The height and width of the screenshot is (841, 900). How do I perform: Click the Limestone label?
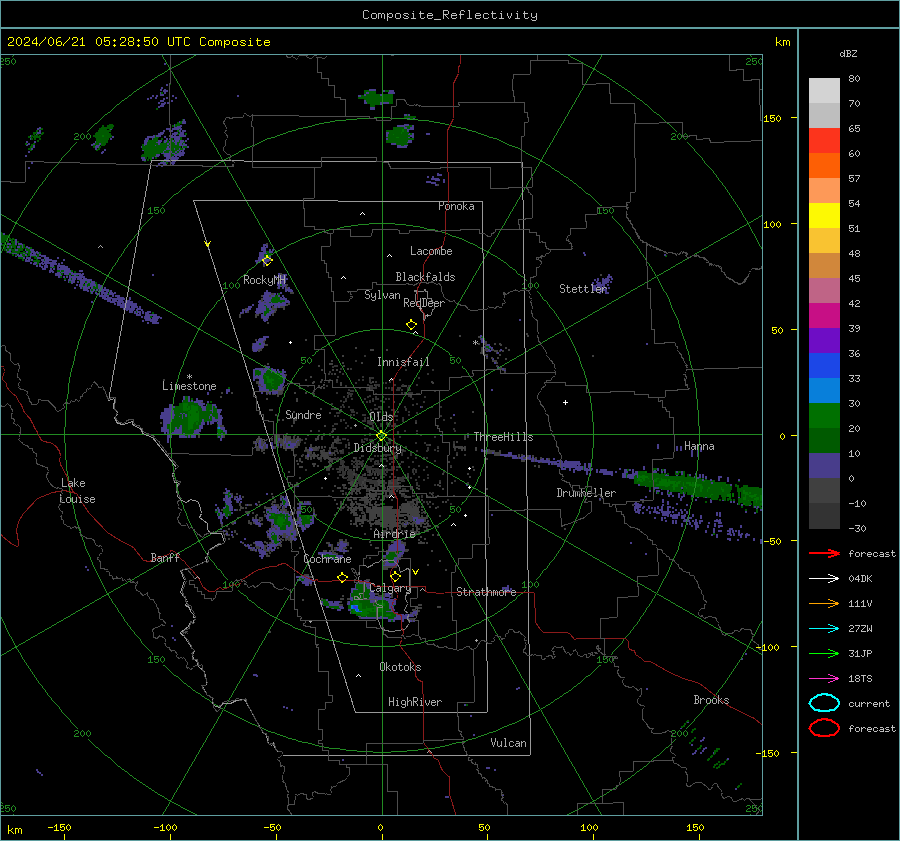(x=189, y=386)
